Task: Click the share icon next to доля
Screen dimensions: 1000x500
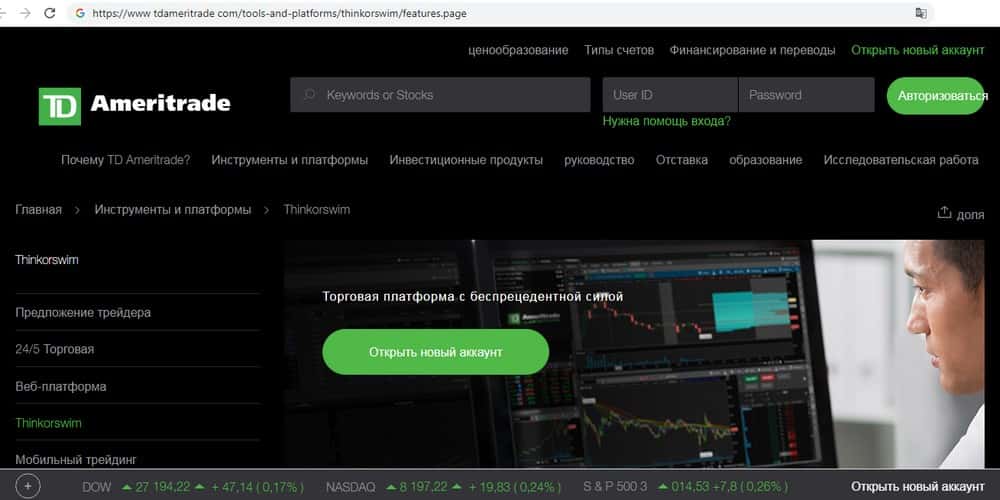Action: (943, 213)
